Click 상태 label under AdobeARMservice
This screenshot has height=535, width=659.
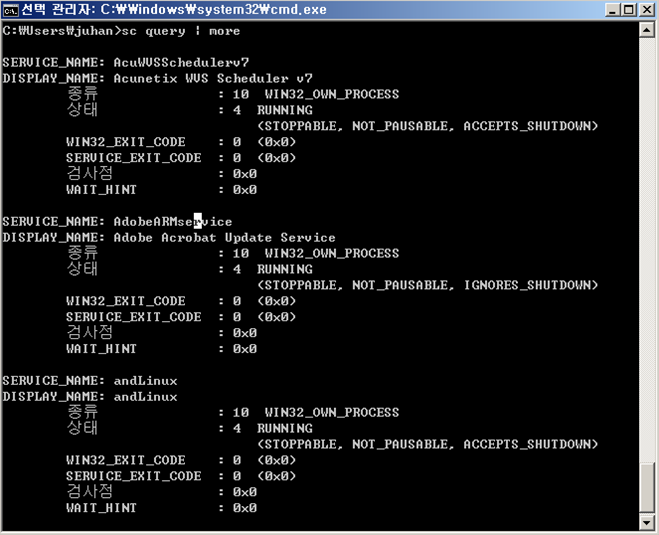82,269
